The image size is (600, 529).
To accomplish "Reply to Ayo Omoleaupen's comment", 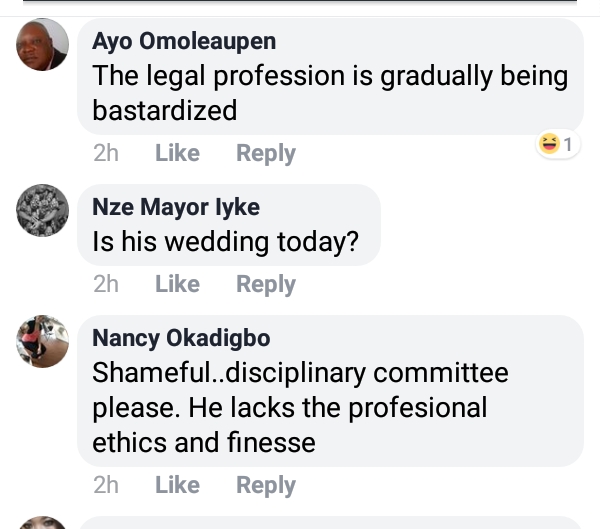I will (265, 153).
